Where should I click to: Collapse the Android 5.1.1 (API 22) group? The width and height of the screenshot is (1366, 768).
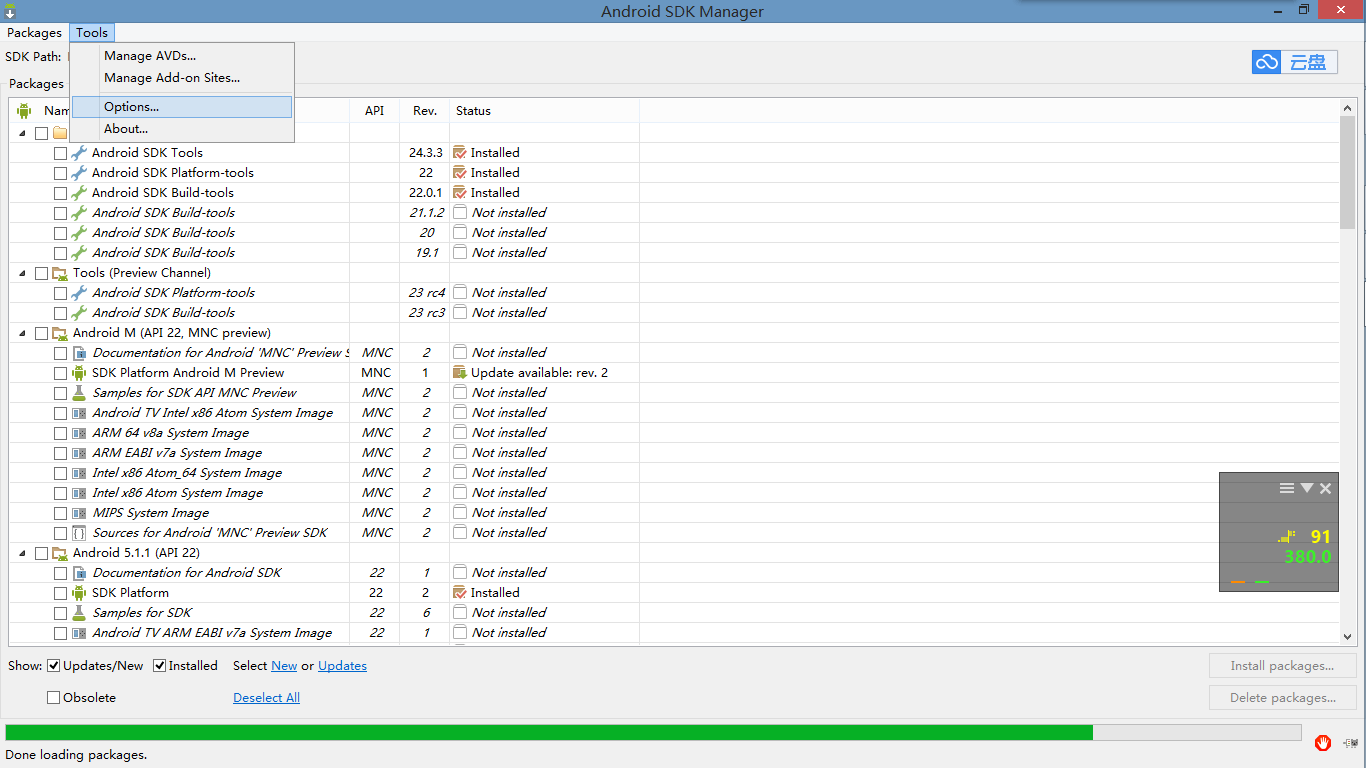tap(23, 553)
